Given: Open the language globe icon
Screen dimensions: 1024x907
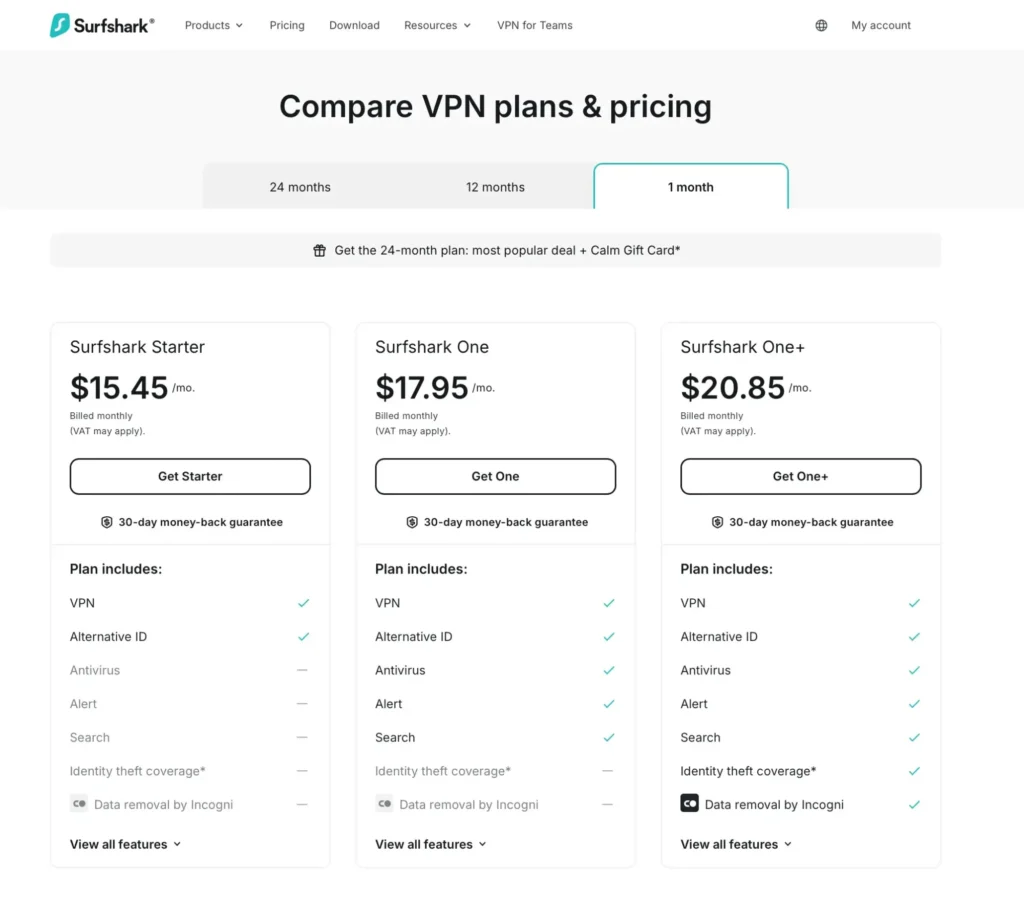Looking at the screenshot, I should tap(821, 25).
